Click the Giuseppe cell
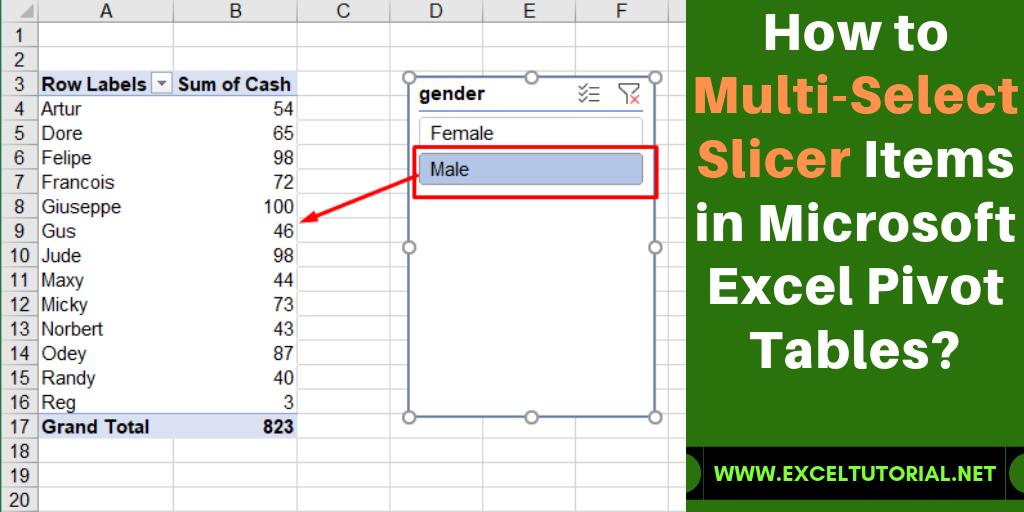The height and width of the screenshot is (512, 1024). (x=106, y=206)
